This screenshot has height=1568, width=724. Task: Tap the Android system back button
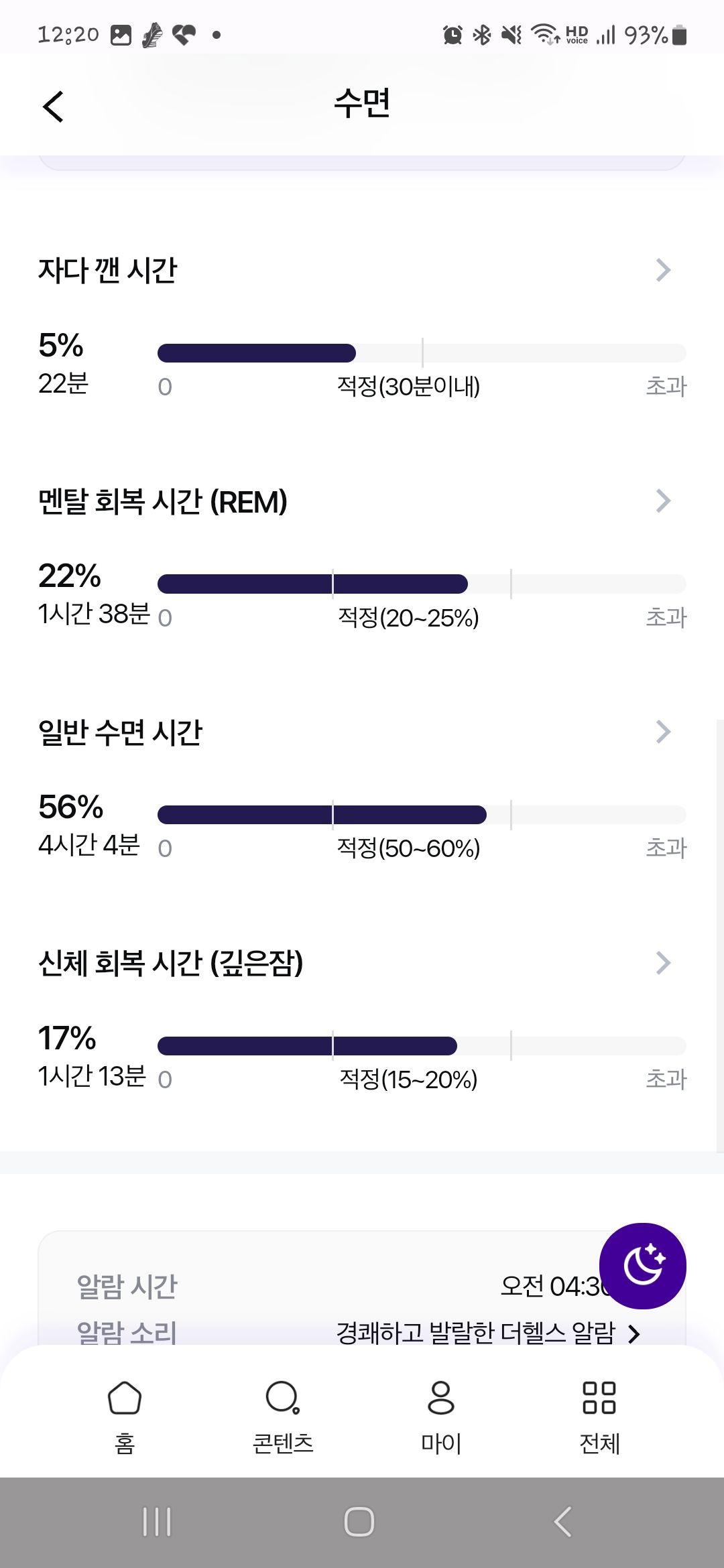point(562,1522)
